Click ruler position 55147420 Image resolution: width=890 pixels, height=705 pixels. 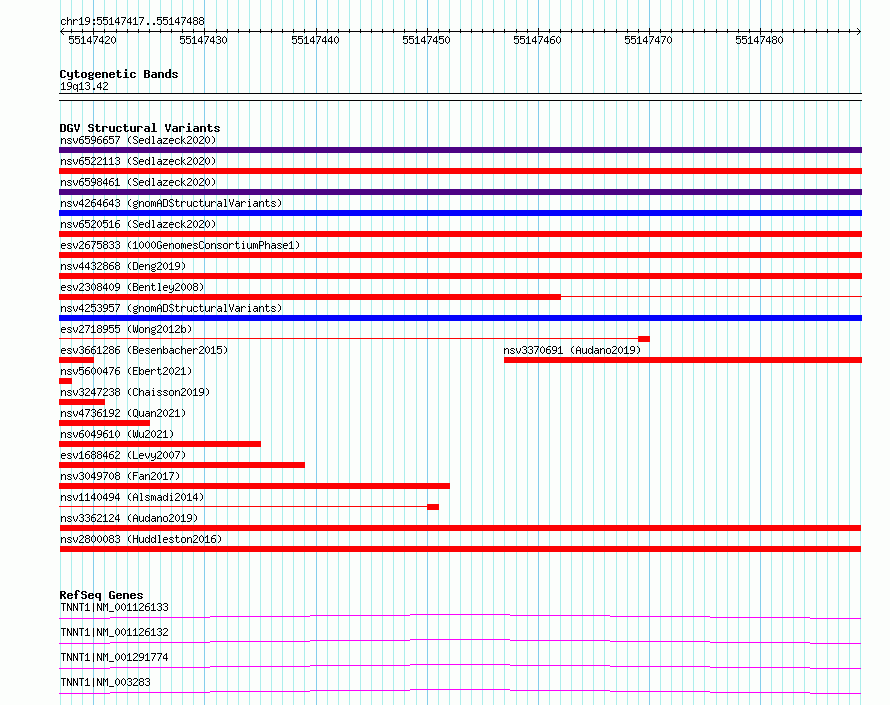pyautogui.click(x=93, y=40)
